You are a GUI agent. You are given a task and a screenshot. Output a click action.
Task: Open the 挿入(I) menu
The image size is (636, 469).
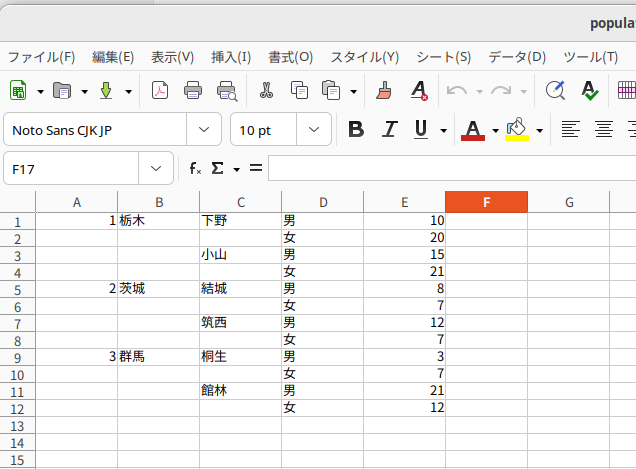[x=231, y=57]
